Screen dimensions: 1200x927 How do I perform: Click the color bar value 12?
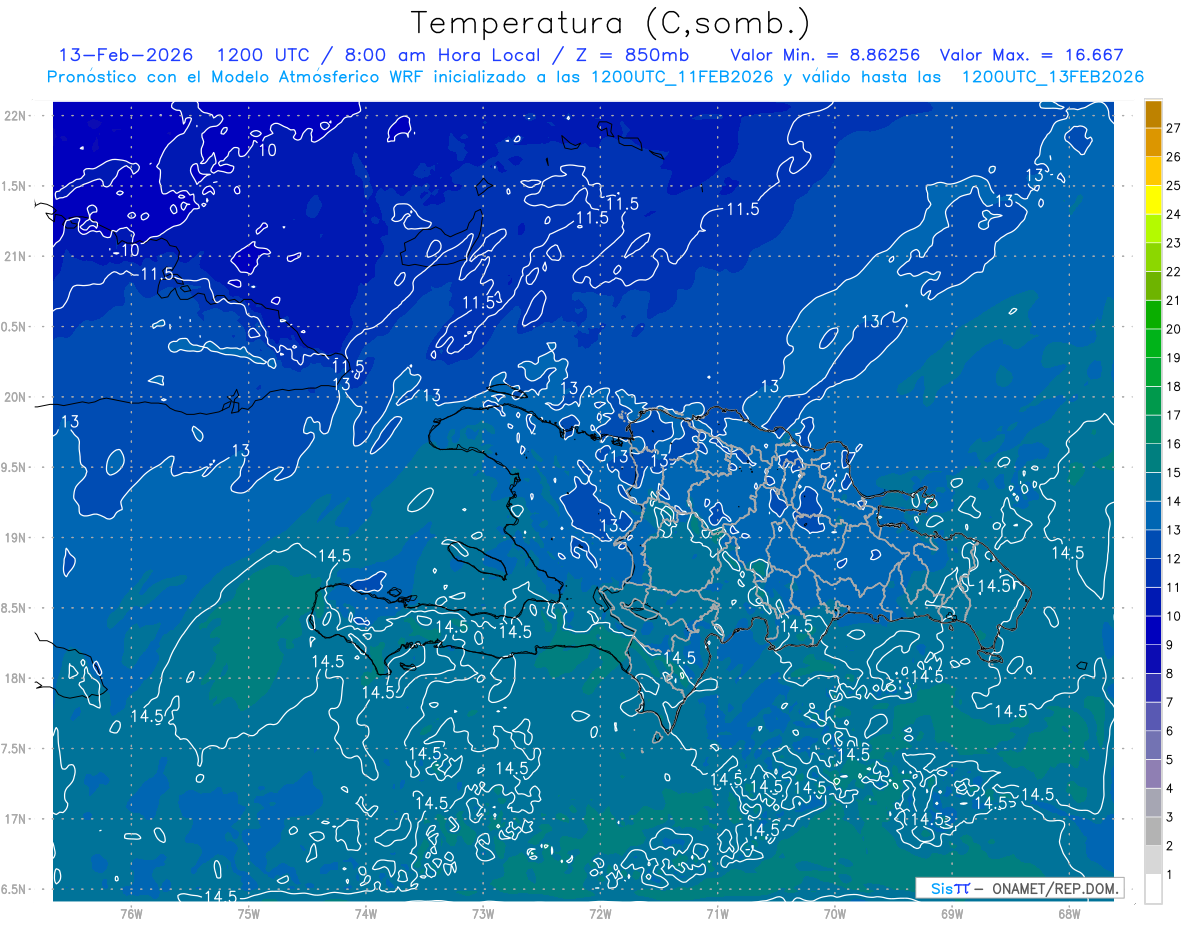(x=1174, y=559)
